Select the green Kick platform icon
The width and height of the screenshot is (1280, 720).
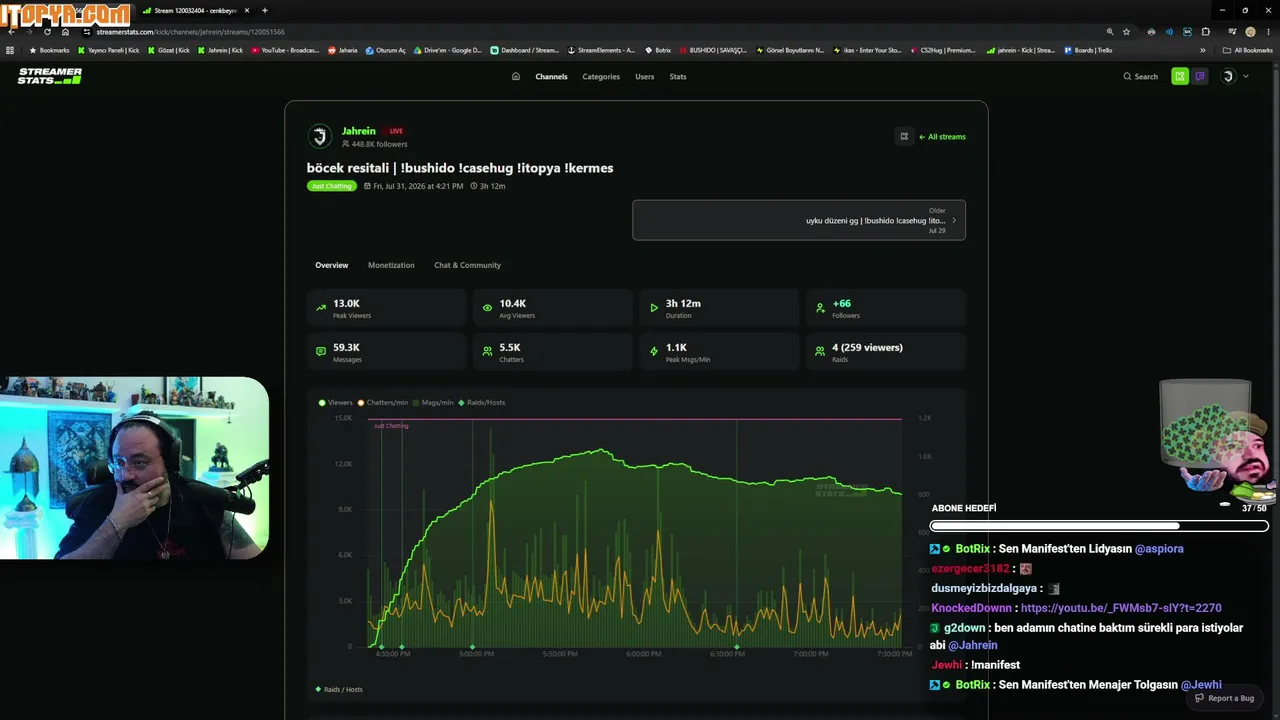[x=1180, y=76]
